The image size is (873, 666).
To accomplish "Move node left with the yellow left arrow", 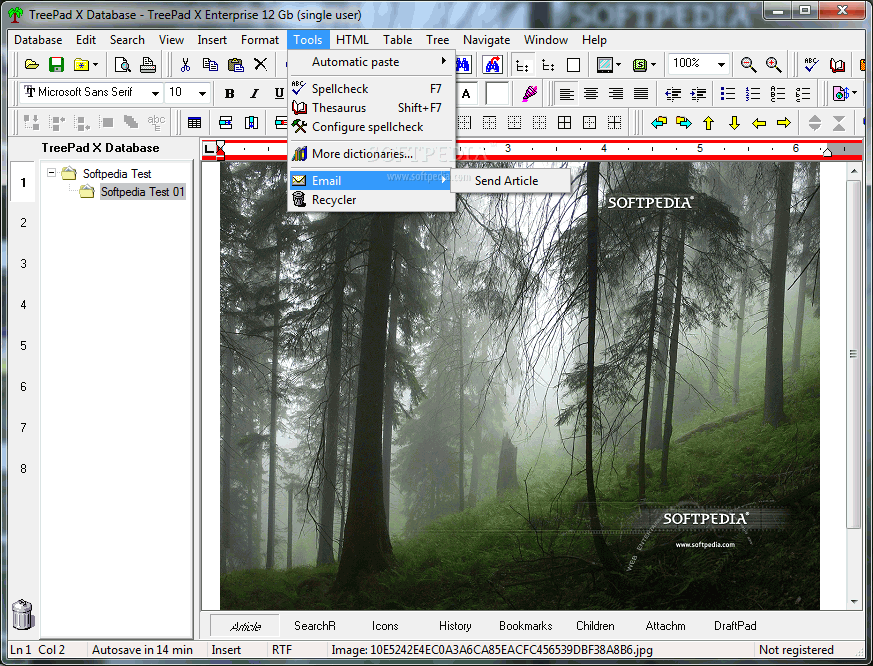I will click(759, 123).
